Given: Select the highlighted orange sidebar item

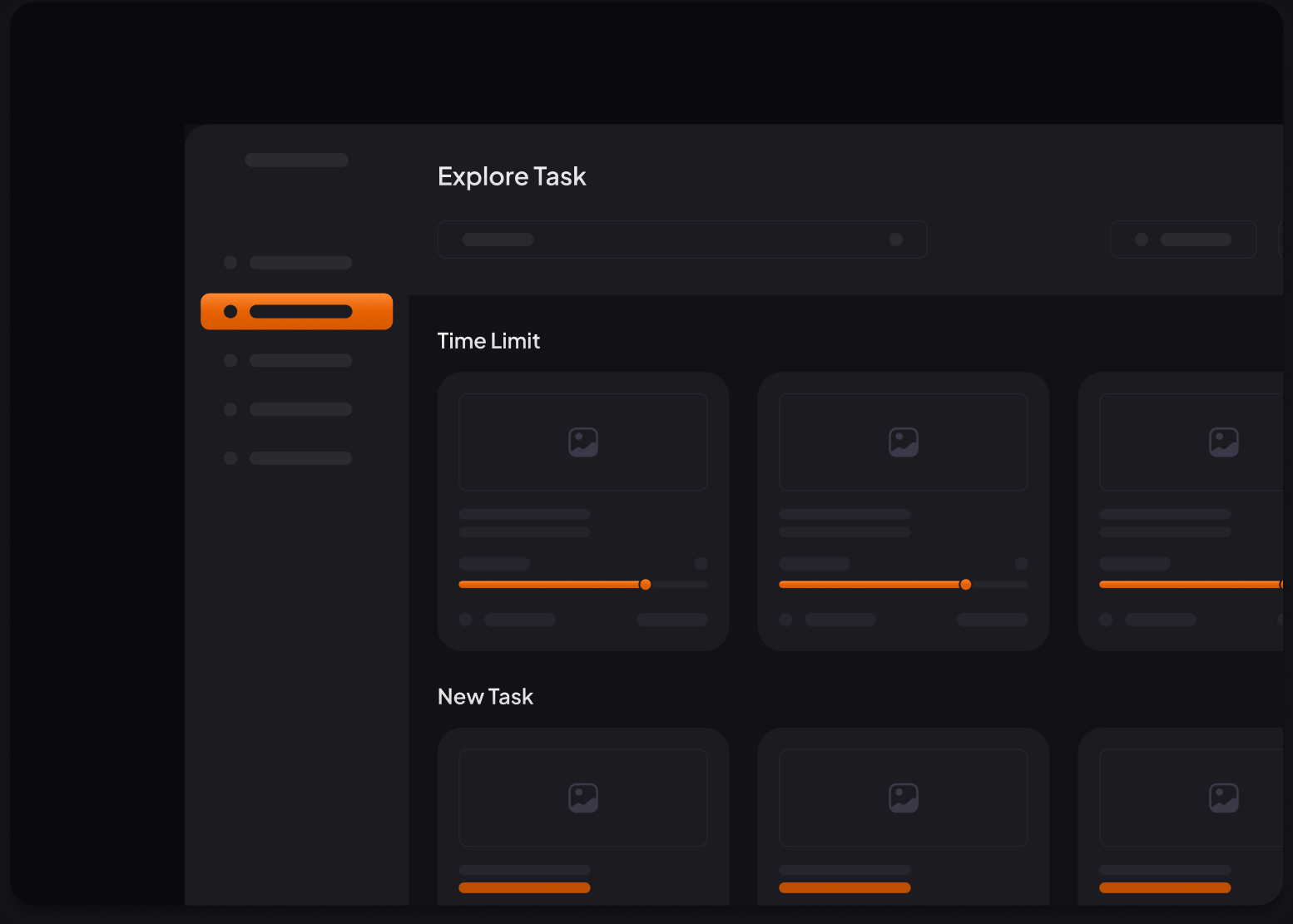Looking at the screenshot, I should (296, 311).
